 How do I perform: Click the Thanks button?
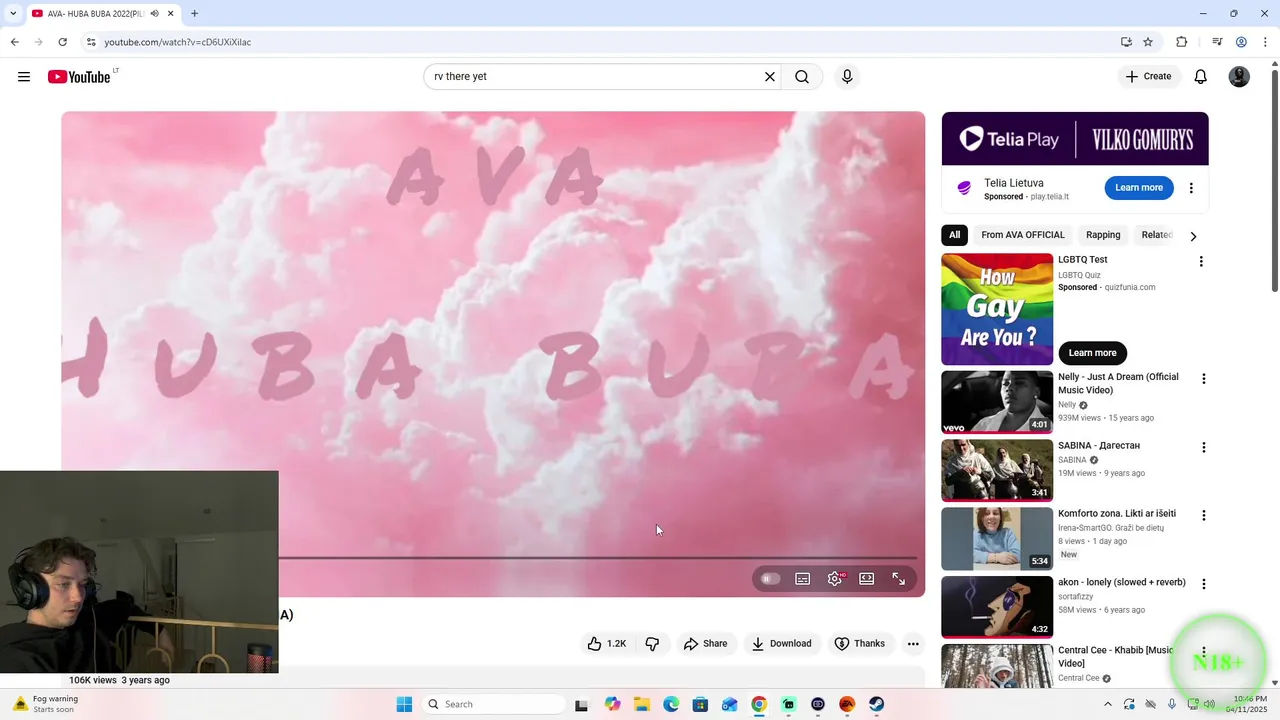[x=860, y=644]
